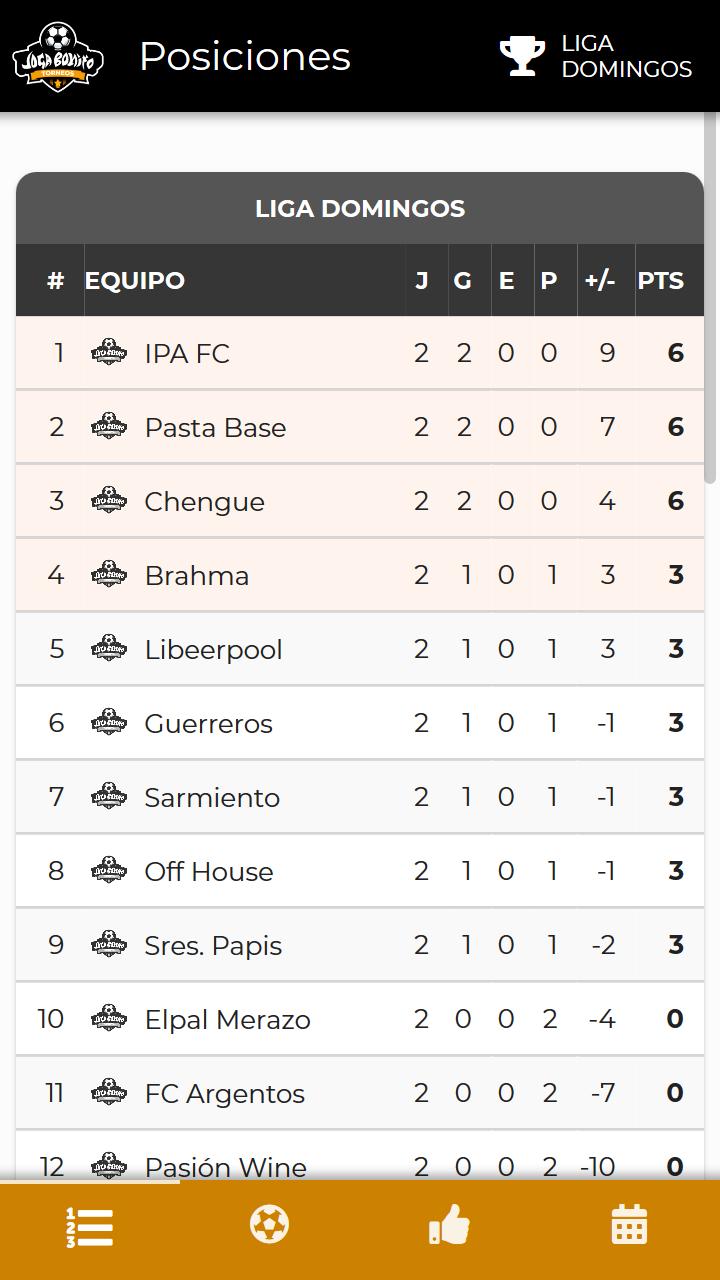The height and width of the screenshot is (1280, 720).
Task: Open the thumbs-up tab icon
Action: tap(449, 1224)
